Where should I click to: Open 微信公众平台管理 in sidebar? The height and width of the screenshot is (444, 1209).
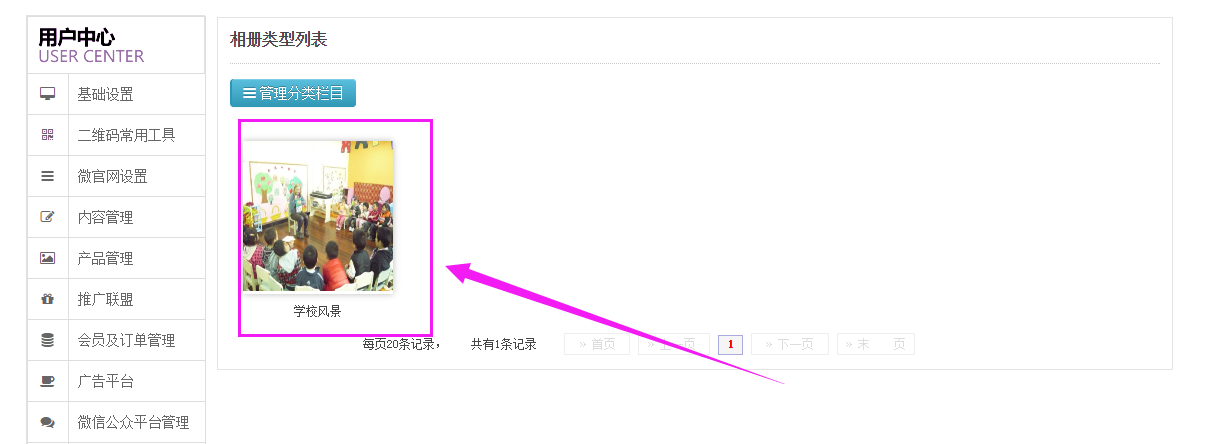point(133,422)
